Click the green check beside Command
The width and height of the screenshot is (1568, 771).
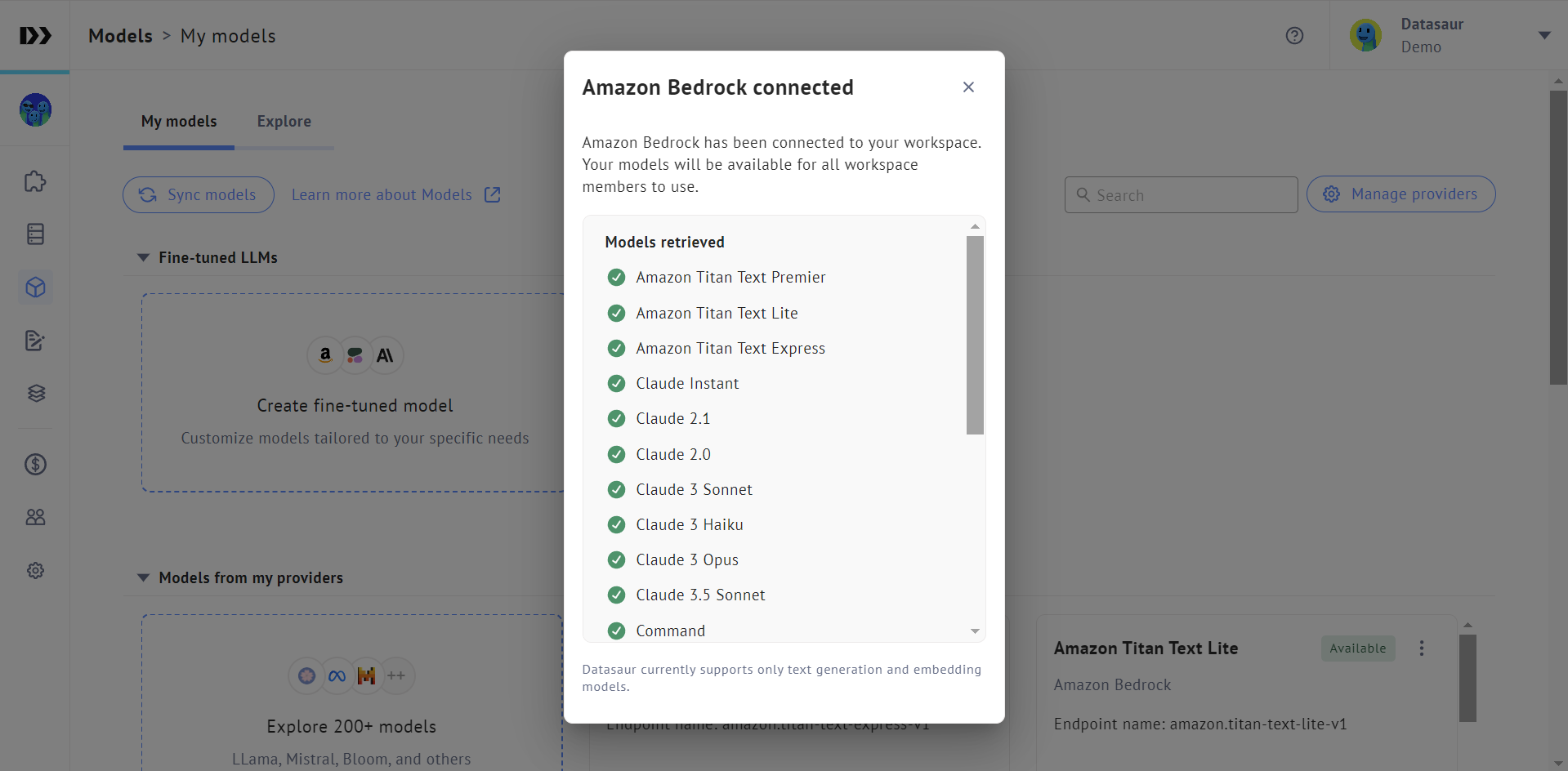[616, 631]
